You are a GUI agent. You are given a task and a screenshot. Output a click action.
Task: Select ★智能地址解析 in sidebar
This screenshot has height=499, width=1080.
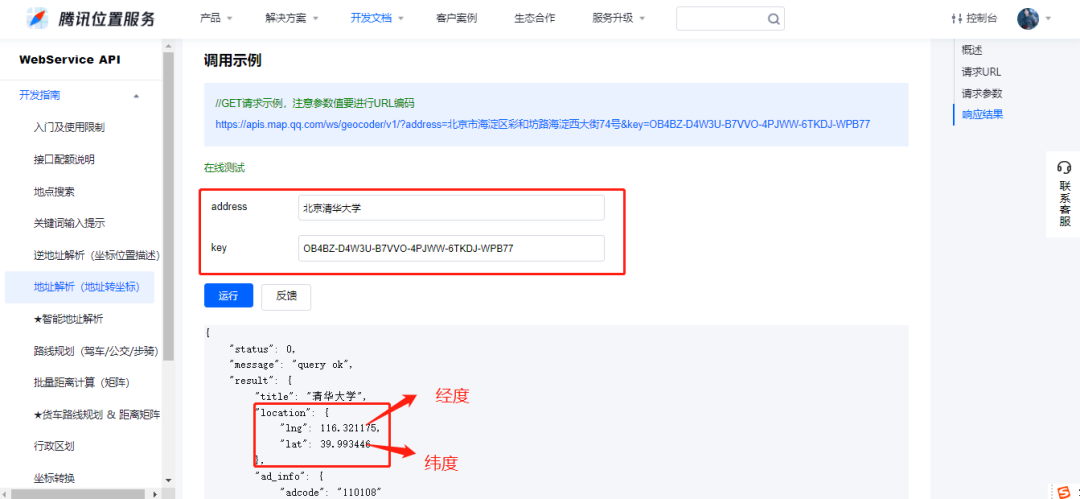(68, 318)
